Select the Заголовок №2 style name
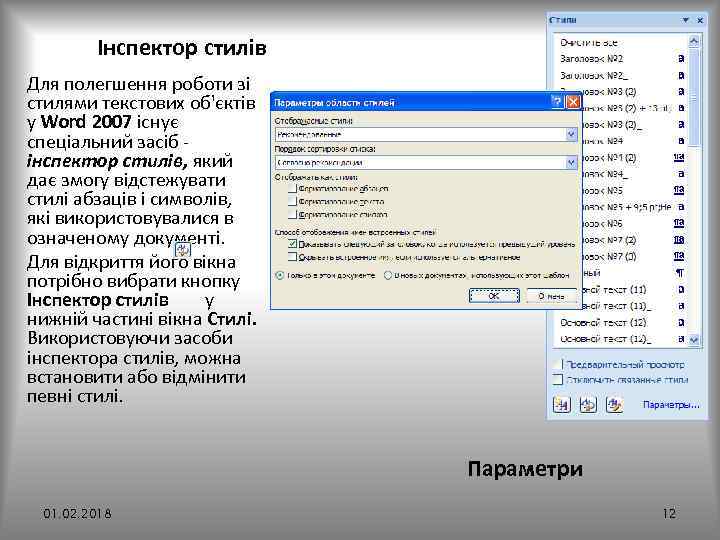 coord(591,59)
